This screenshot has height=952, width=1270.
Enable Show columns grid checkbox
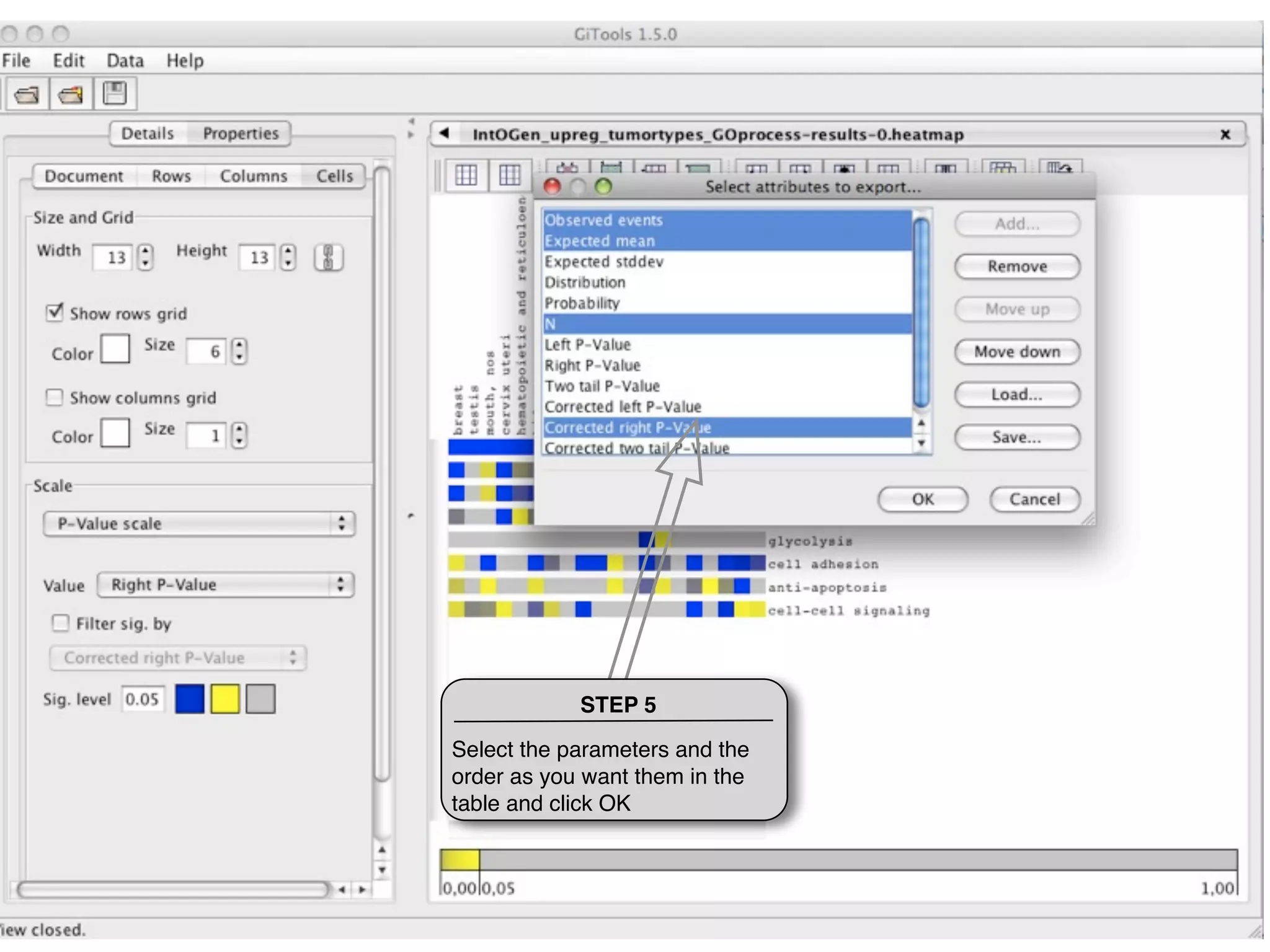pyautogui.click(x=55, y=397)
